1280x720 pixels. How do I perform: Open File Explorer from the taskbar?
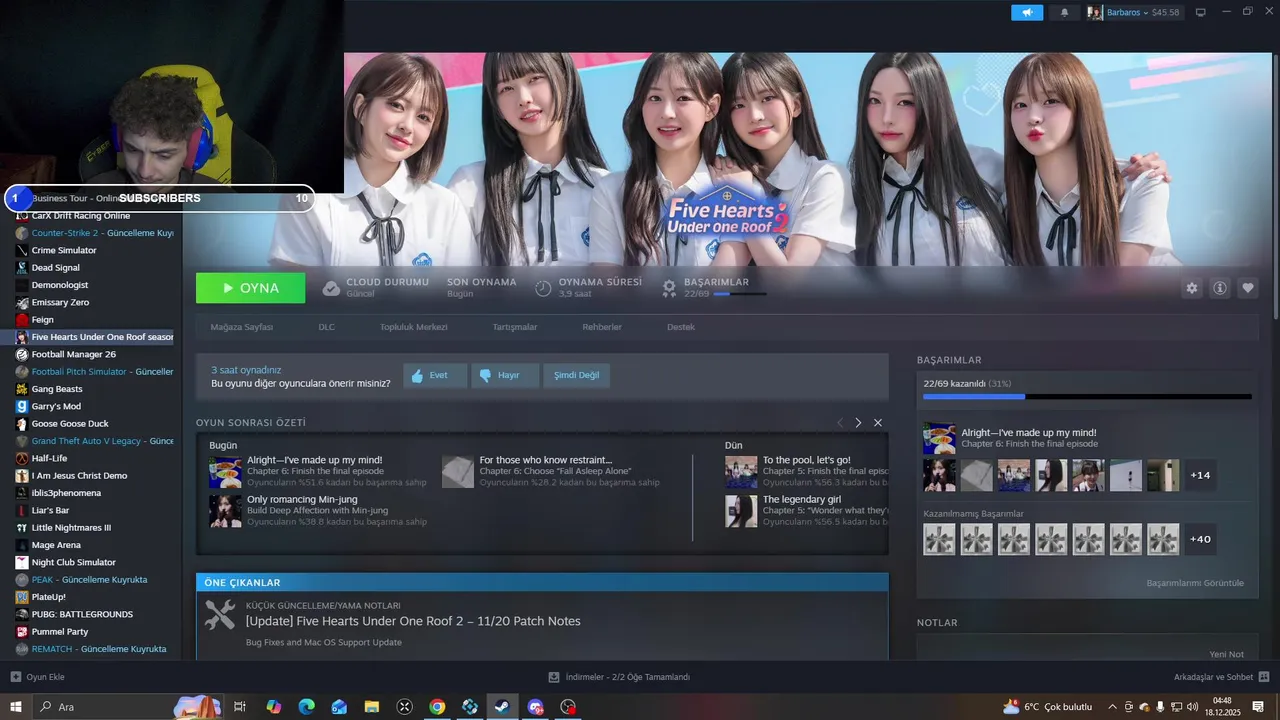pyautogui.click(x=372, y=707)
